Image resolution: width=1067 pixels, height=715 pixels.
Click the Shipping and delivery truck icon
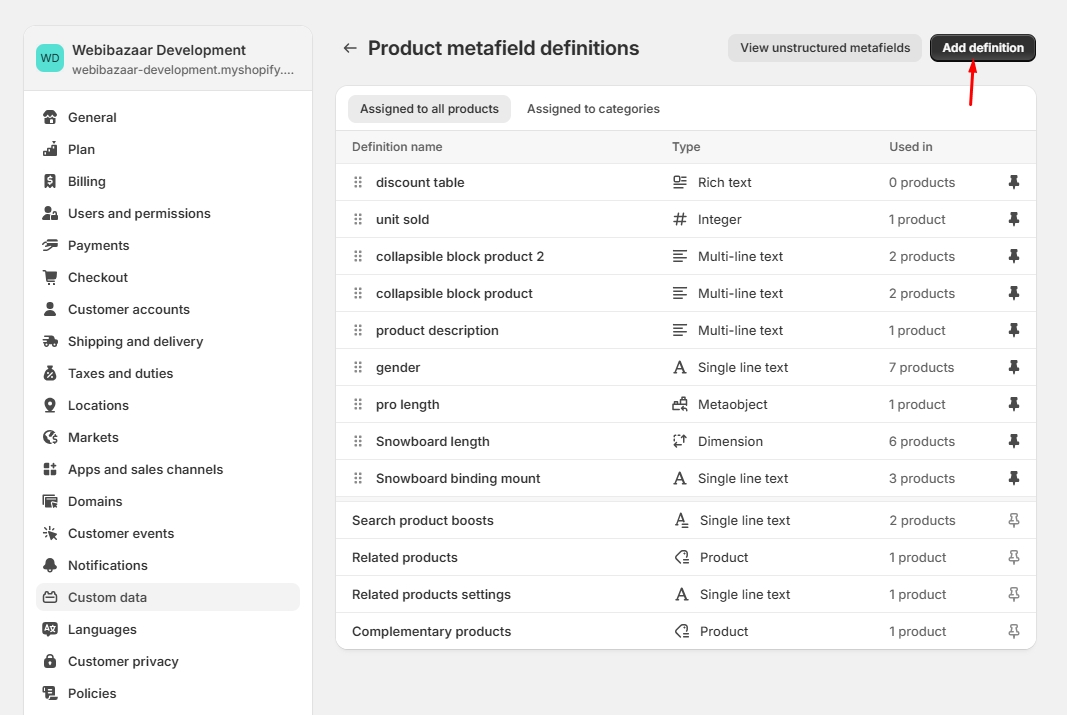pyautogui.click(x=50, y=342)
